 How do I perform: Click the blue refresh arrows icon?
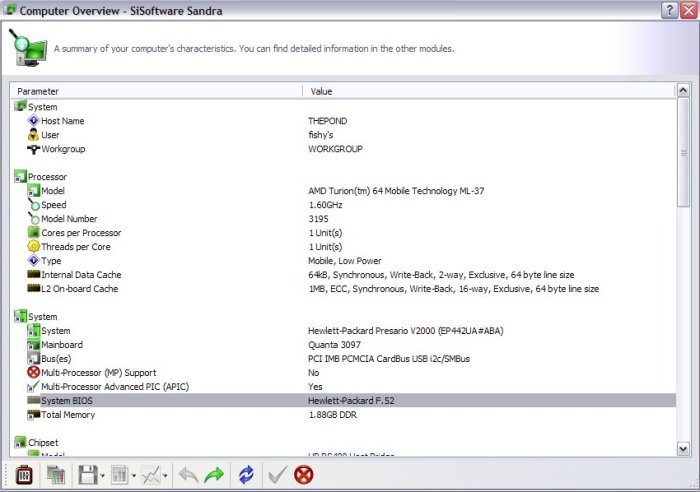tap(246, 475)
